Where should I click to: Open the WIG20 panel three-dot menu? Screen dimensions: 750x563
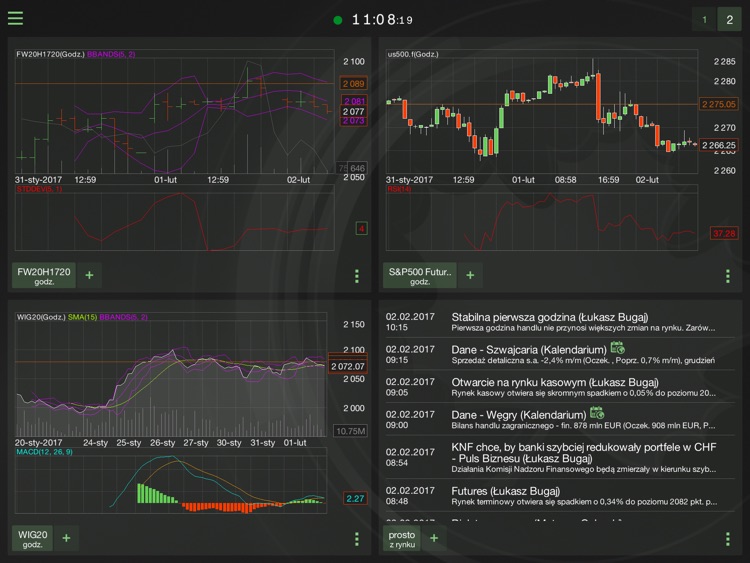coord(357,539)
